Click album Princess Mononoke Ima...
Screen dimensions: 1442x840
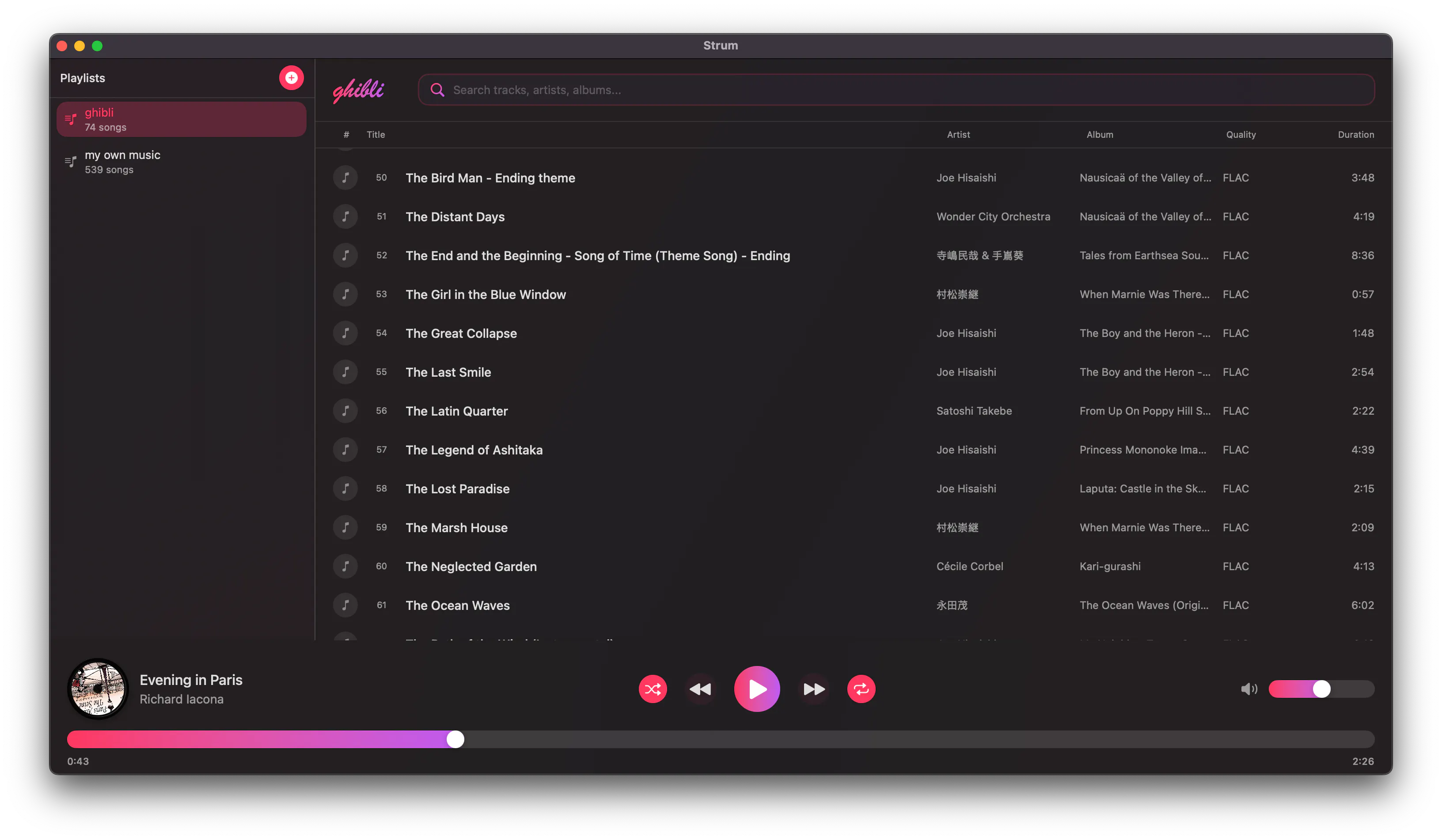(1143, 450)
